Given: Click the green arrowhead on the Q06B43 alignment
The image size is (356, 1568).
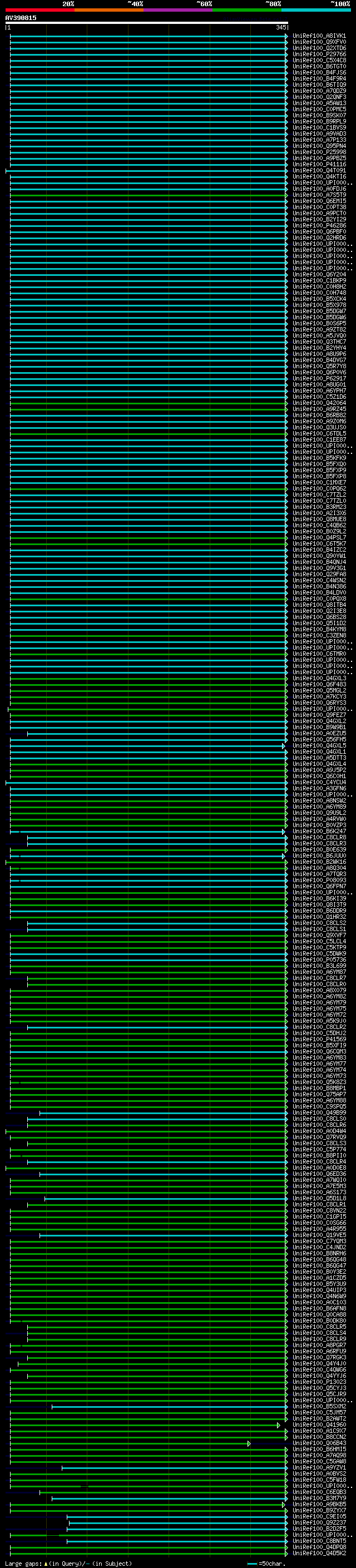Looking at the screenshot, I should coord(249,1443).
